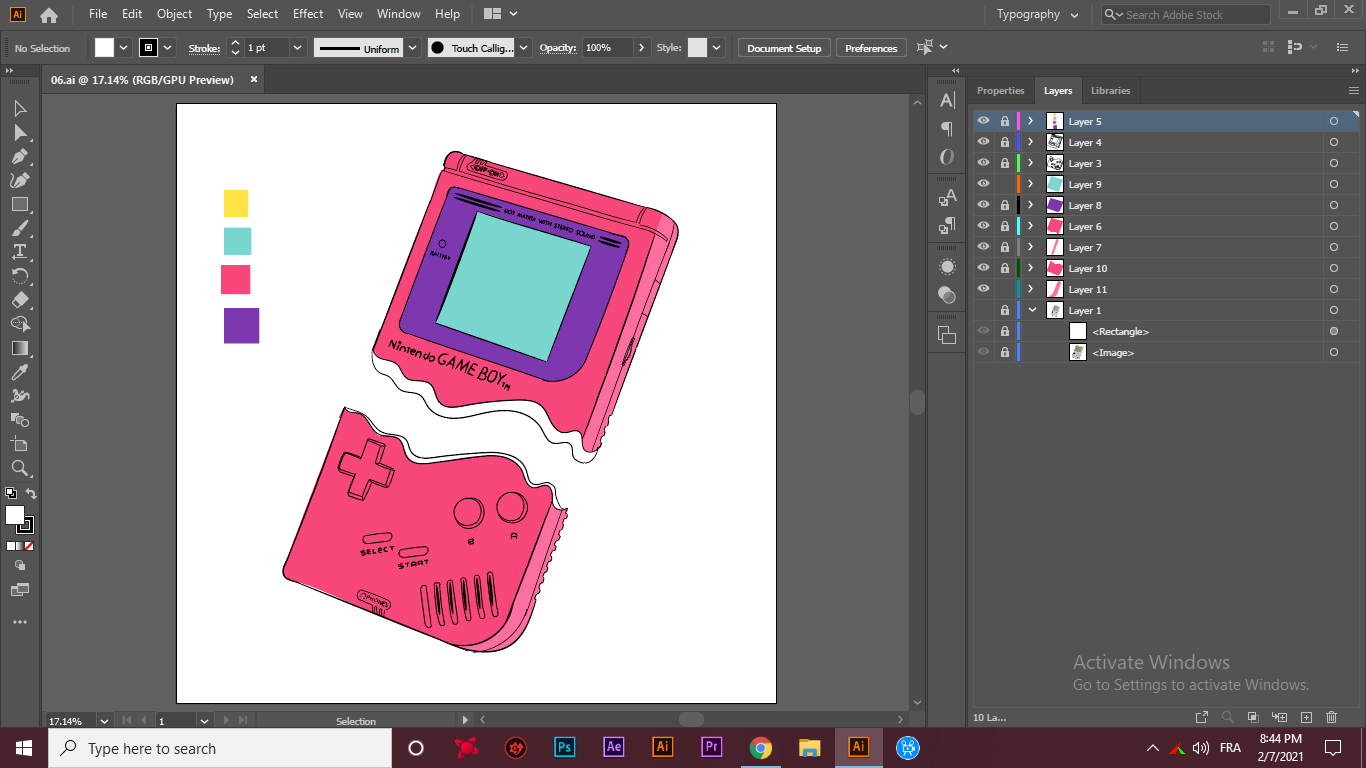Hide Layer 4 with eye icon

[x=983, y=142]
